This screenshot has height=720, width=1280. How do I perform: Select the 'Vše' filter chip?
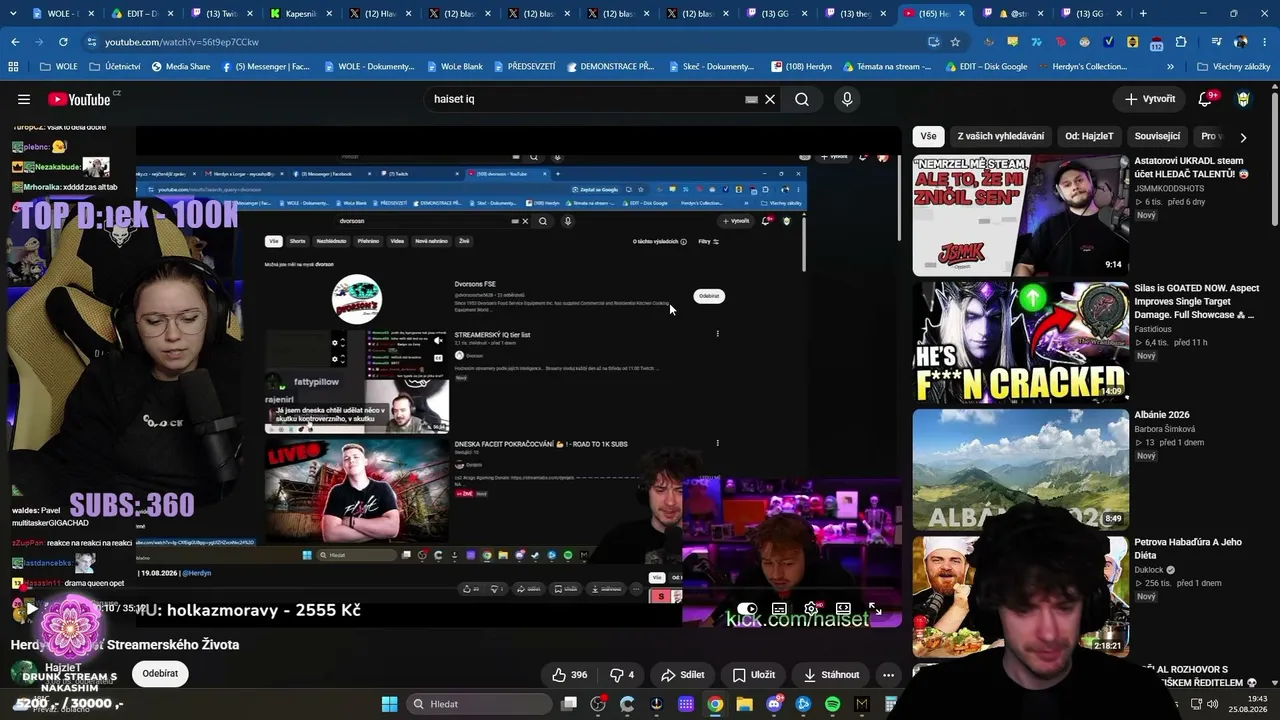(x=929, y=136)
